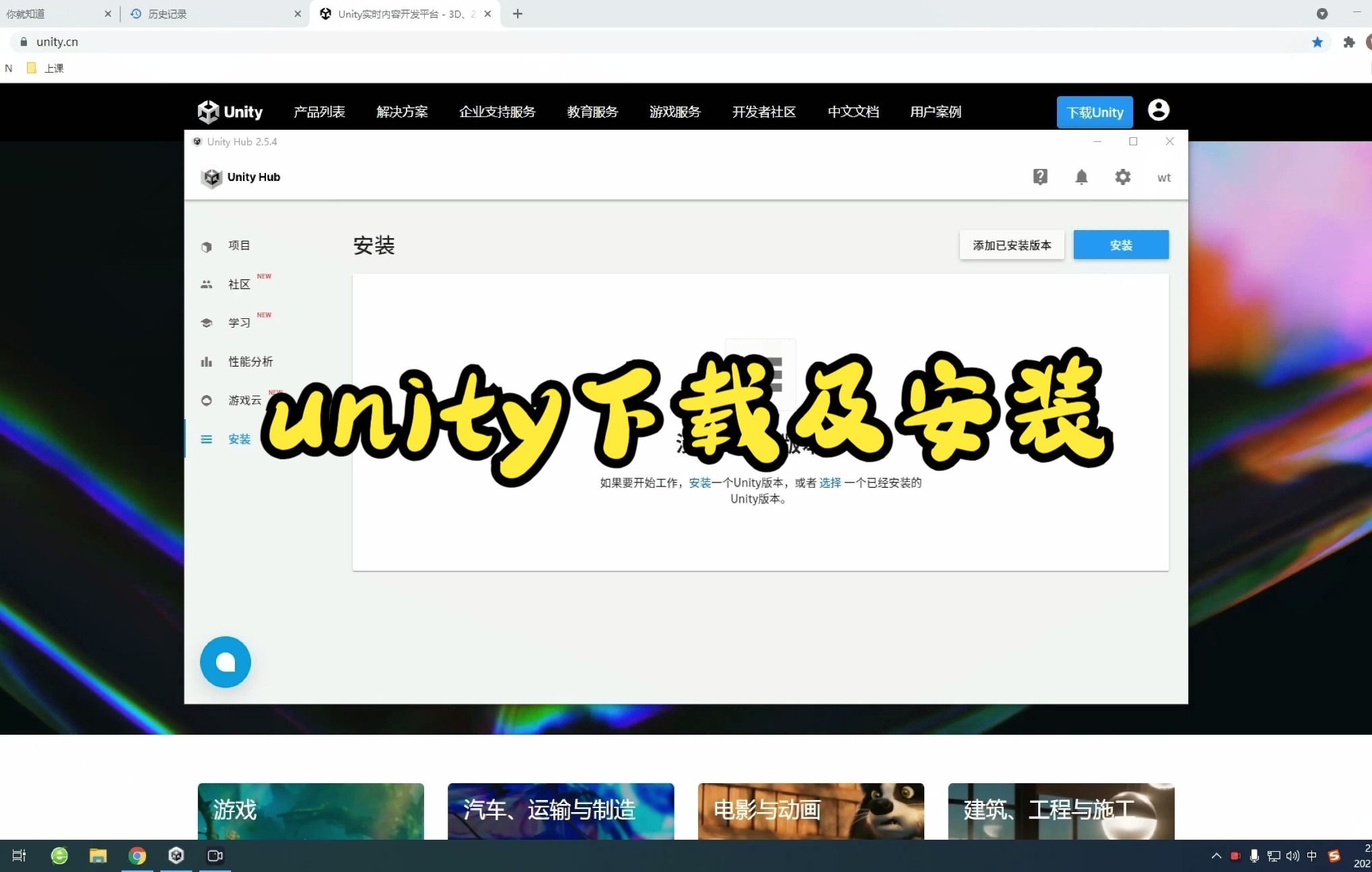
Task: Click the Unity Hub logo
Action: (x=240, y=177)
